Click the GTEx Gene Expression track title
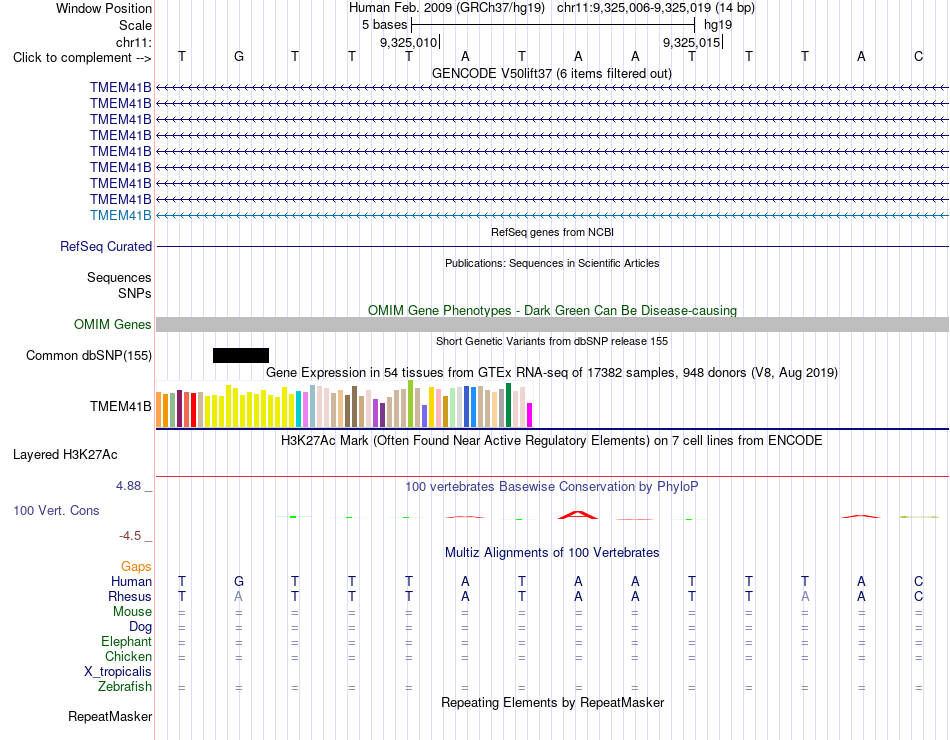 pyautogui.click(x=552, y=372)
